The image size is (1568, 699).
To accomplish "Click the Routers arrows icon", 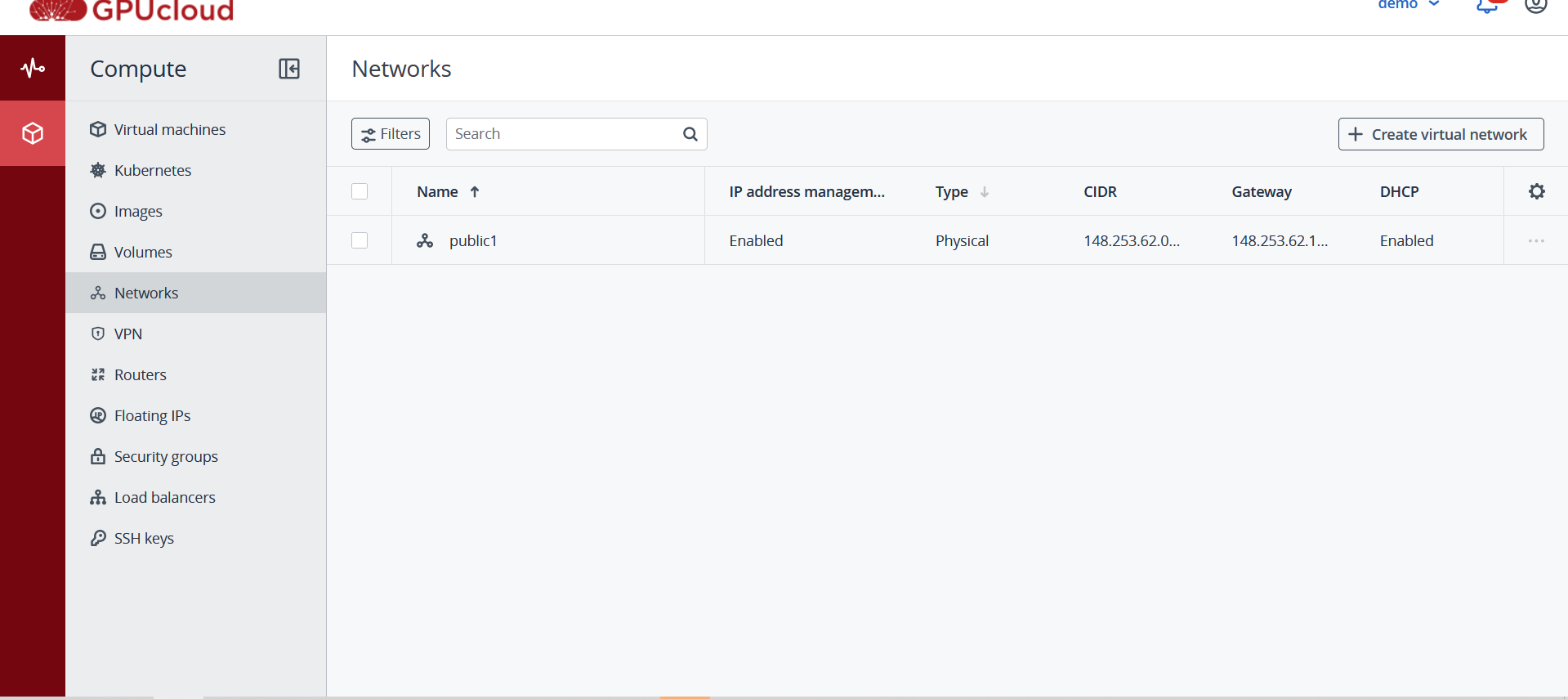I will pos(98,374).
